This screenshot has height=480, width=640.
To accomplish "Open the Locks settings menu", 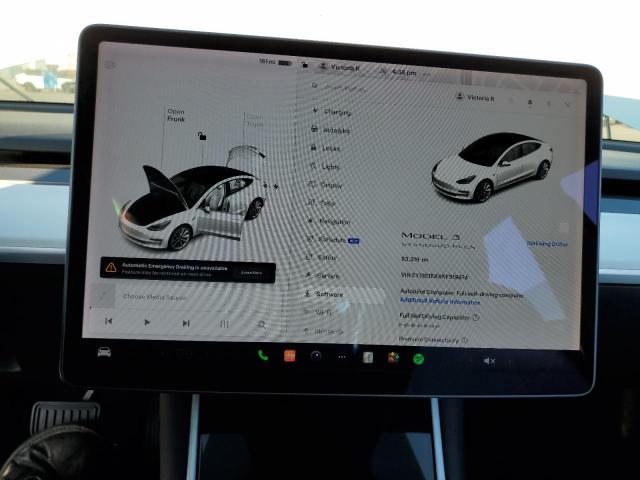I will pyautogui.click(x=325, y=148).
